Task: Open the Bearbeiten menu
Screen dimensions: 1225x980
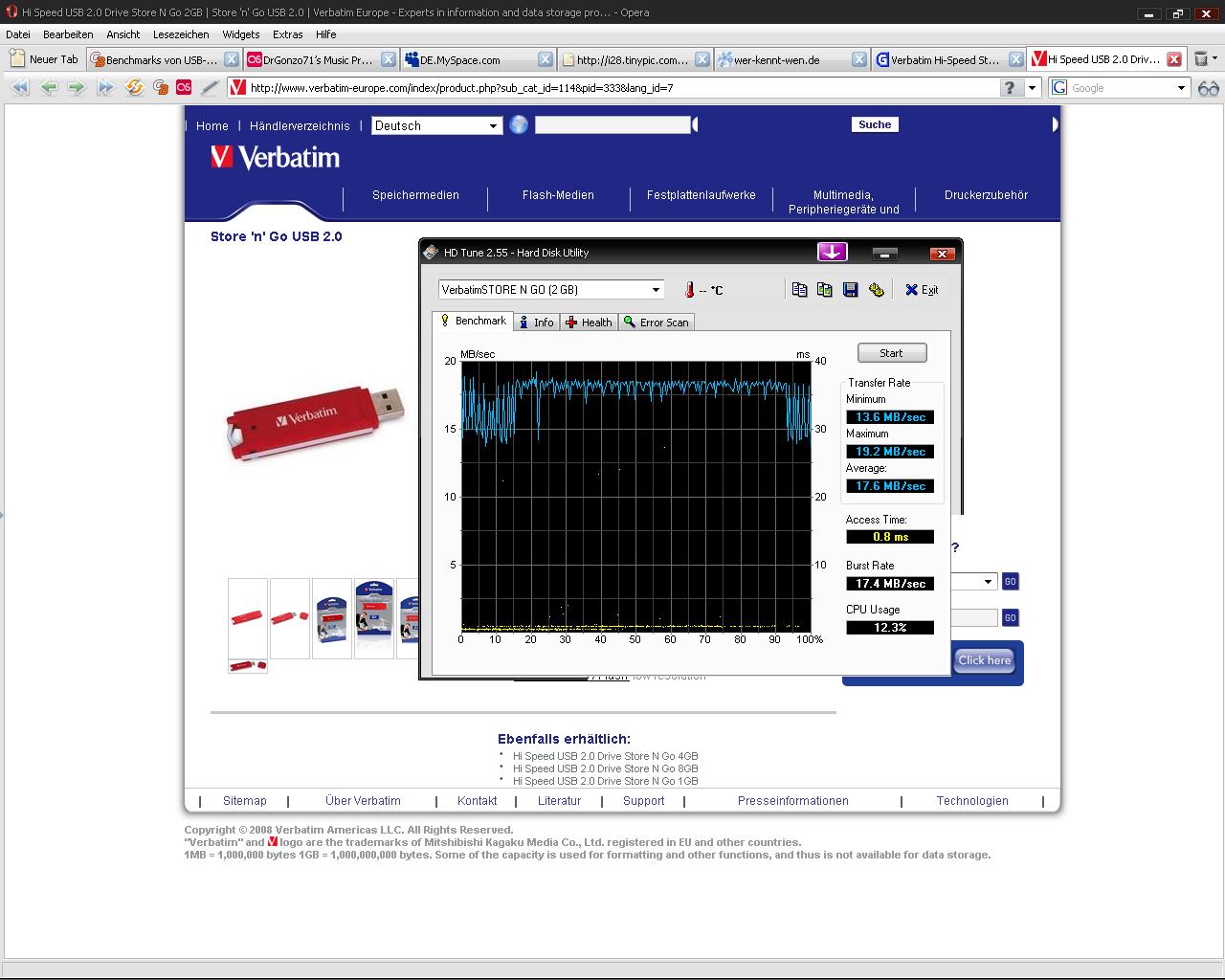Action: click(68, 34)
